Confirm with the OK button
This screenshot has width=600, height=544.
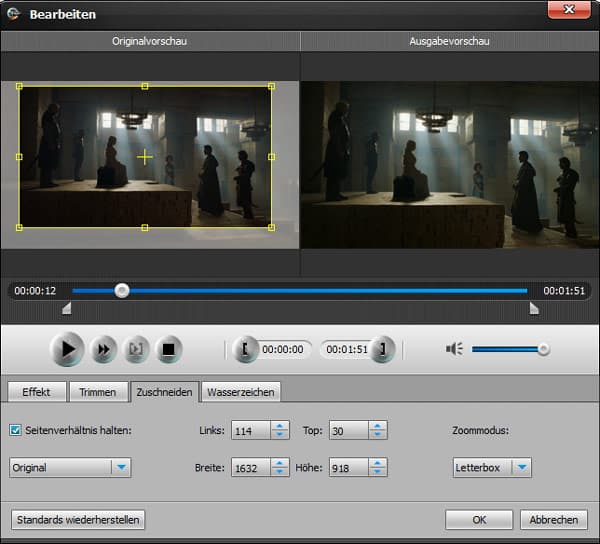[x=479, y=520]
